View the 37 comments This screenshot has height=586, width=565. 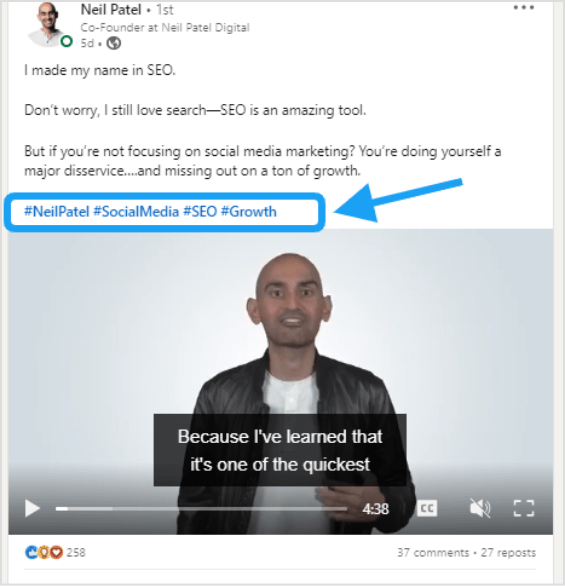(433, 552)
